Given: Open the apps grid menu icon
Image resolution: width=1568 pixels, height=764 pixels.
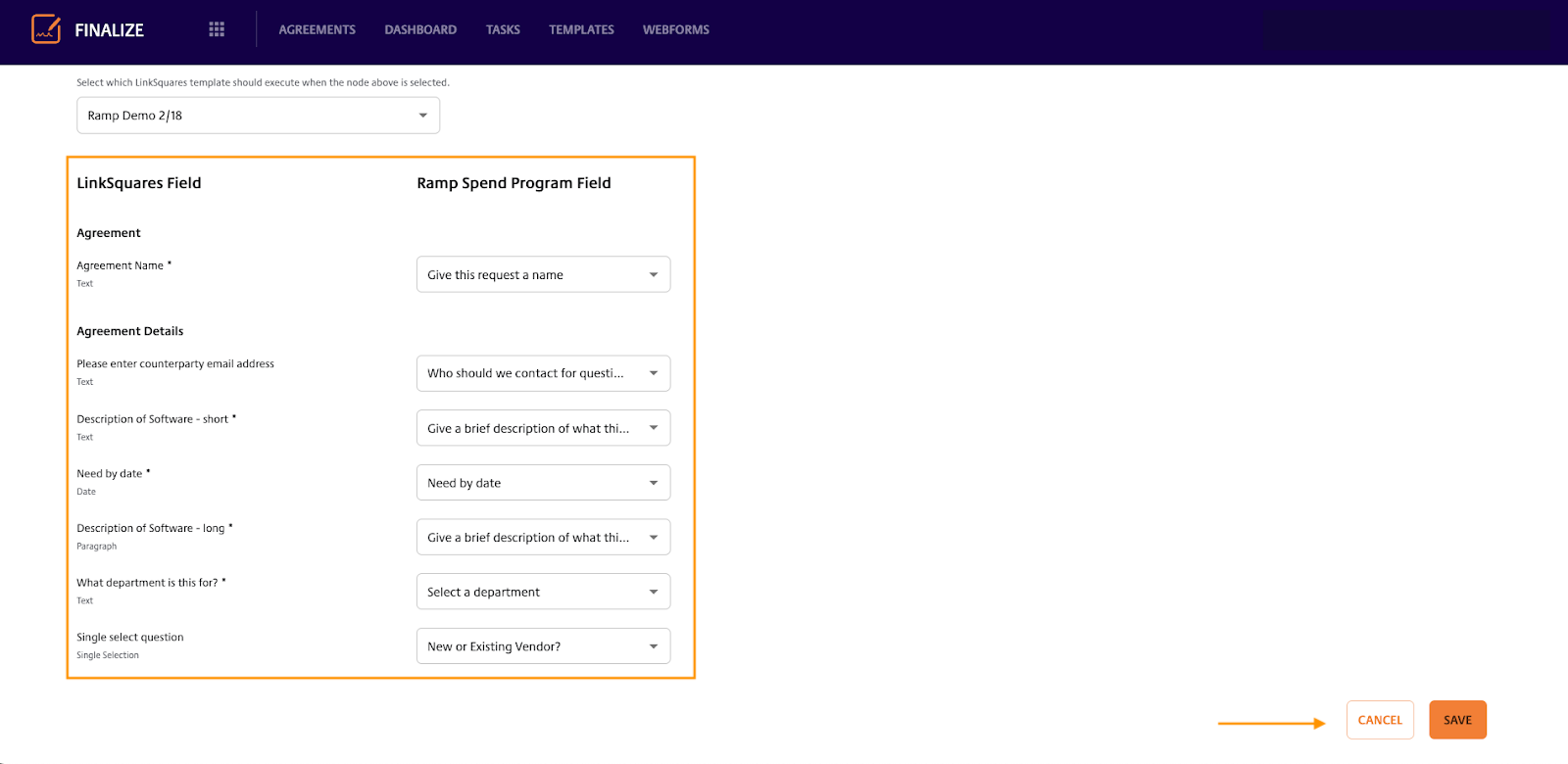Looking at the screenshot, I should tap(217, 29).
